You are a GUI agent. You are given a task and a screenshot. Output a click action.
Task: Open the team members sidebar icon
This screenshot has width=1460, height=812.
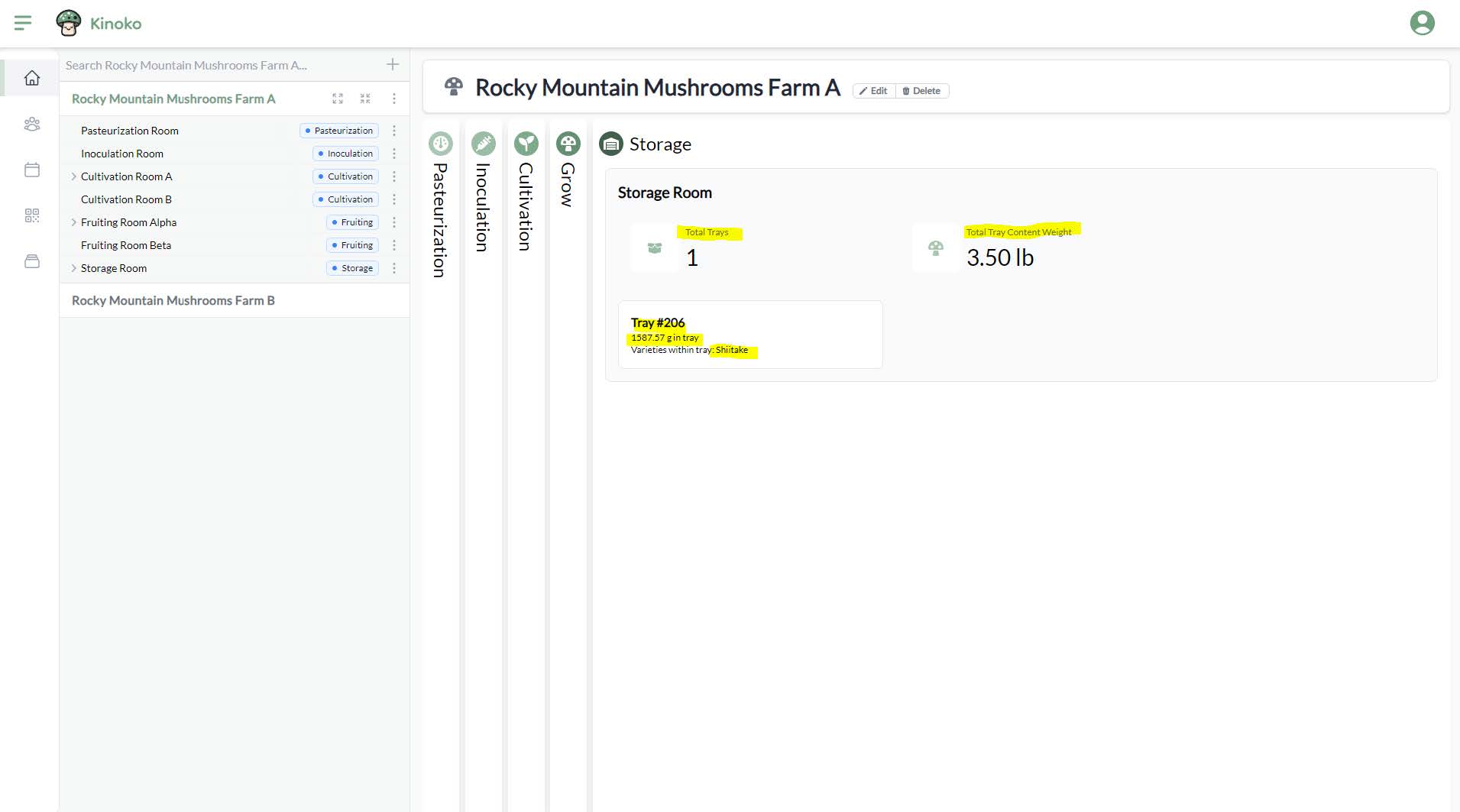(x=32, y=124)
